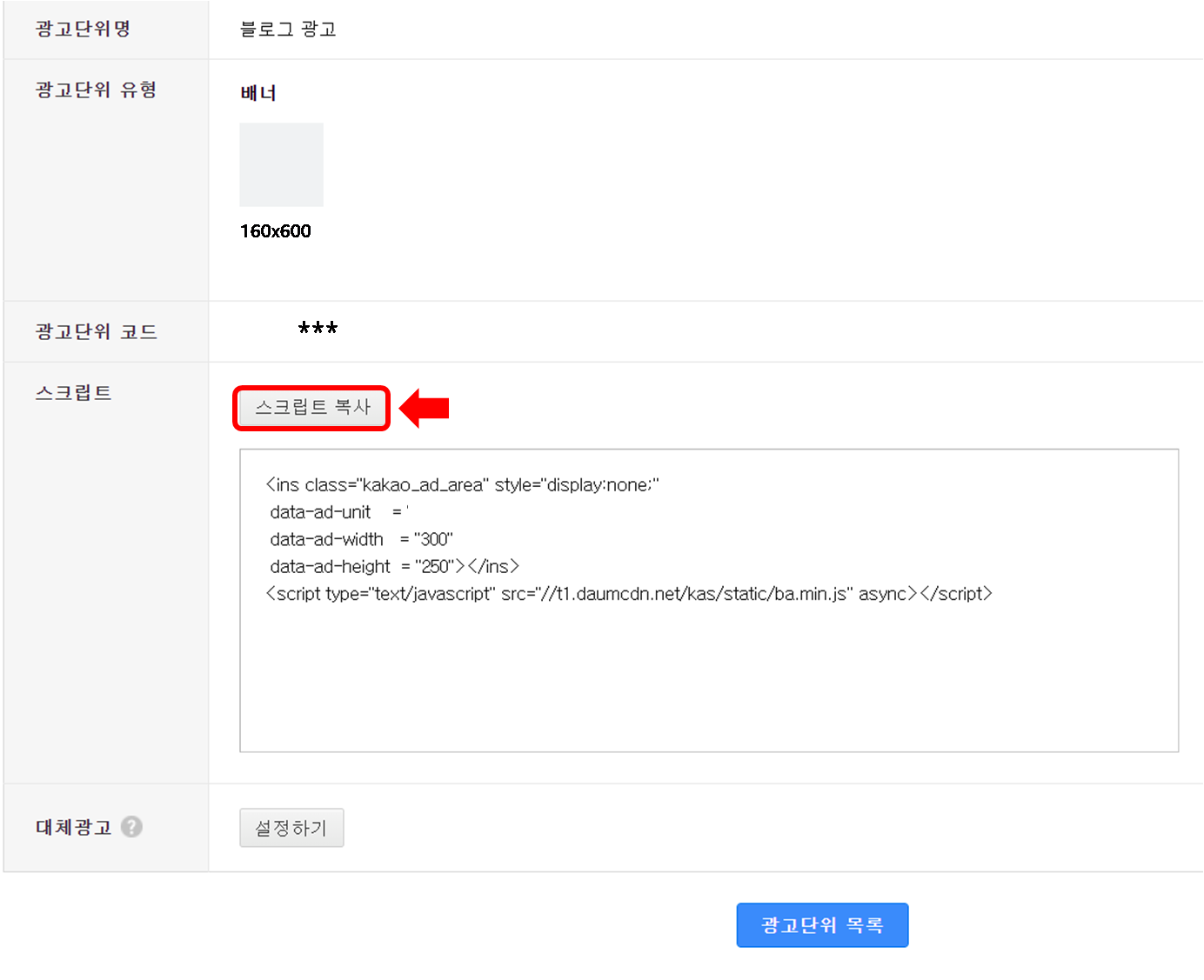Click the masked *** ad unit code
Image resolution: width=1204 pixels, height=980 pixels.
point(318,330)
